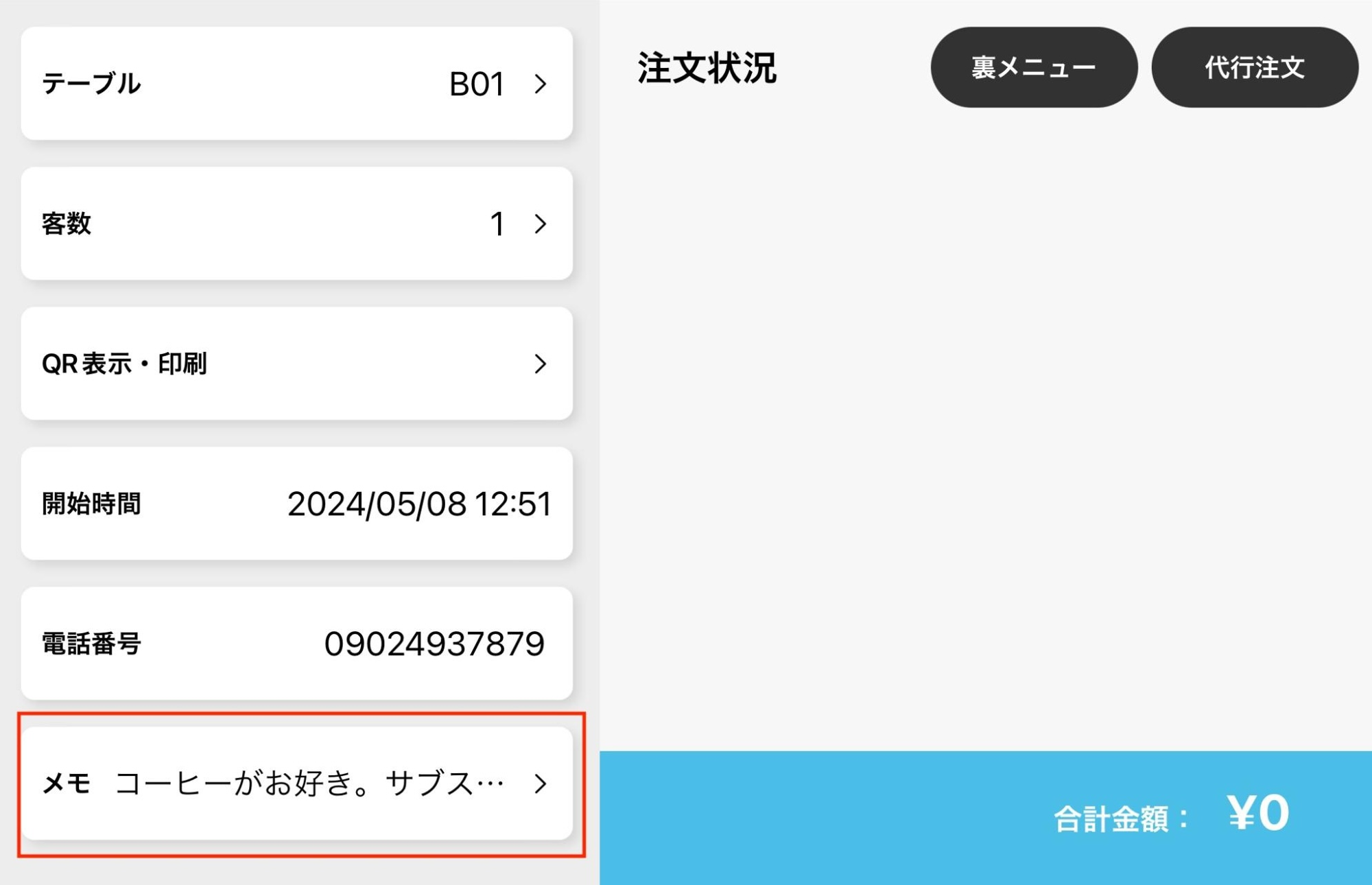Click the 開始時間 label
The height and width of the screenshot is (885, 1372).
[x=91, y=504]
